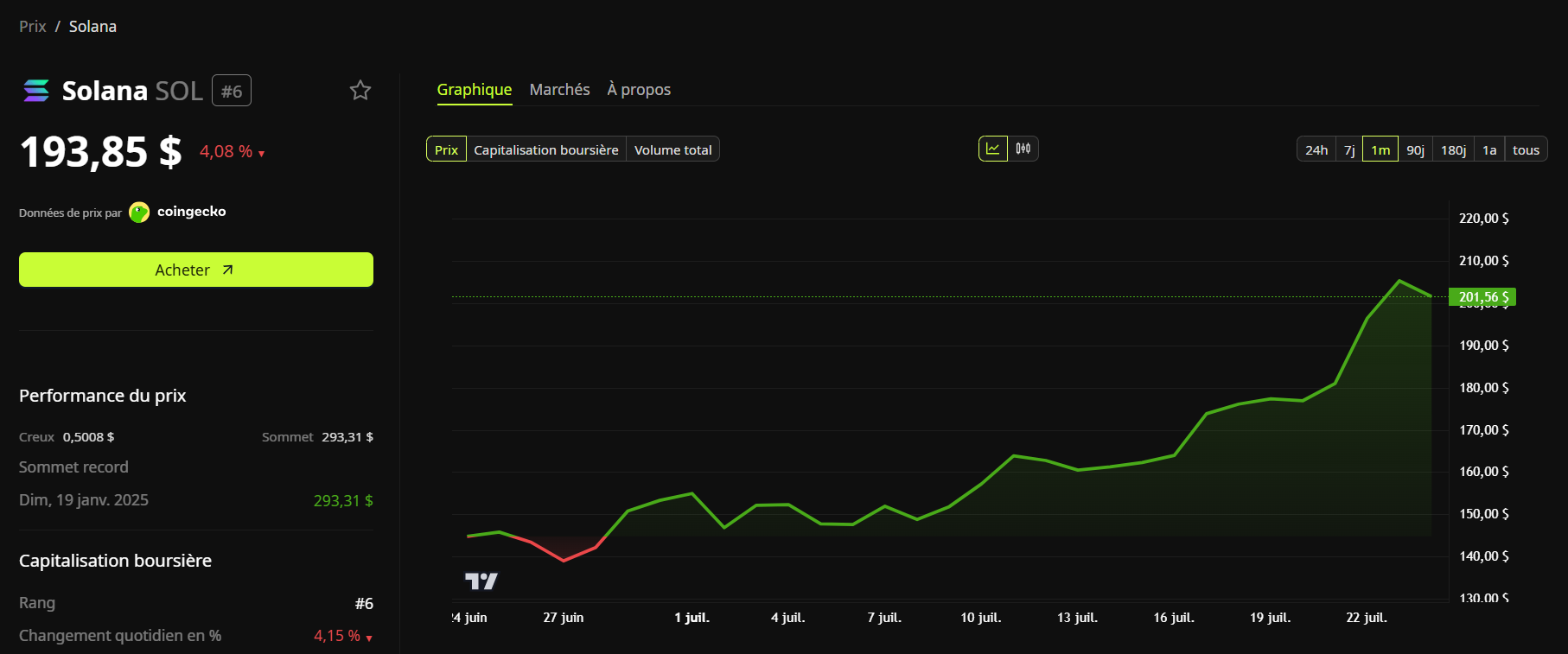Click the 1 juil. date on time axis
This screenshot has height=654, width=1568.
(x=692, y=618)
